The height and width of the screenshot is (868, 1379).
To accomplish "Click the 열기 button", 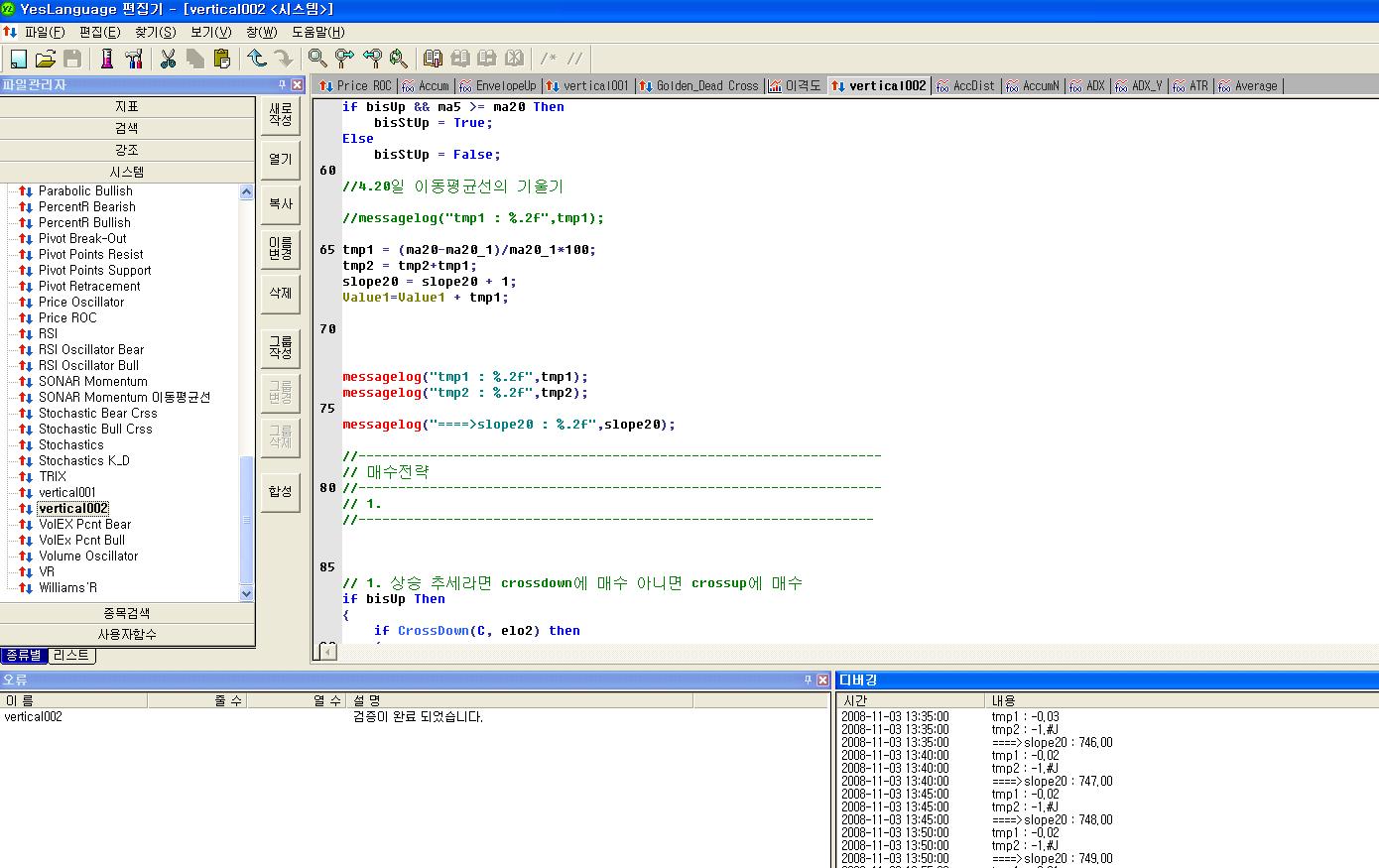I will click(281, 159).
